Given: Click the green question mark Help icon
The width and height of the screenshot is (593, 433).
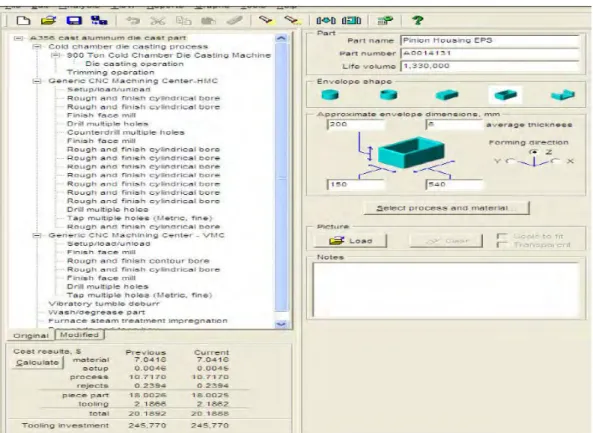Looking at the screenshot, I should point(418,20).
